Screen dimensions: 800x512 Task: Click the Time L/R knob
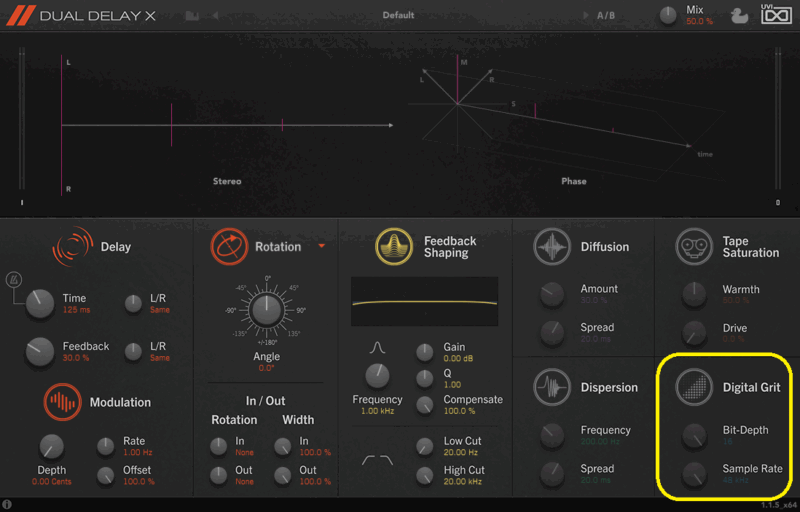(133, 304)
